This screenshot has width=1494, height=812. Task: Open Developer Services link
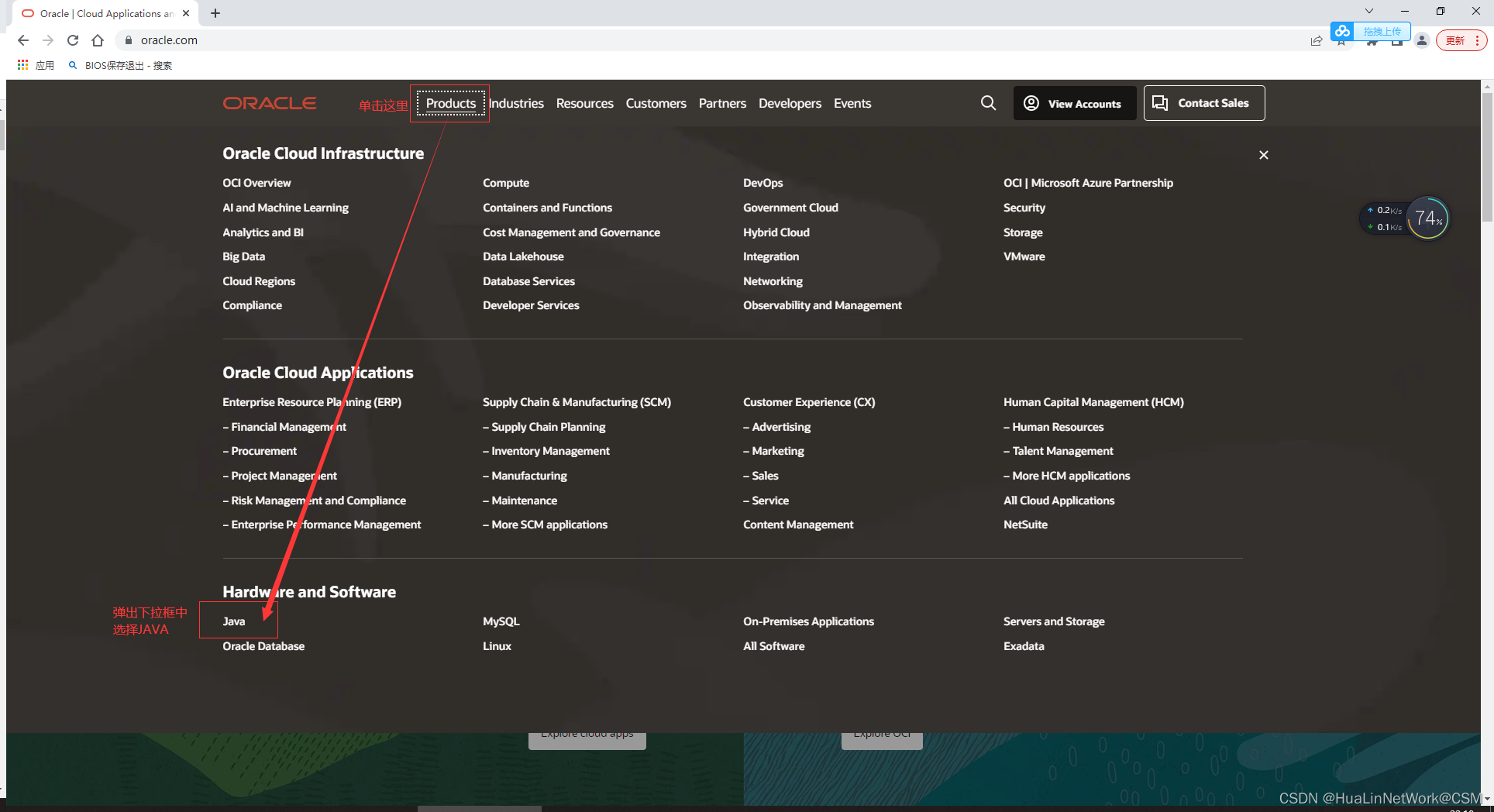[531, 305]
